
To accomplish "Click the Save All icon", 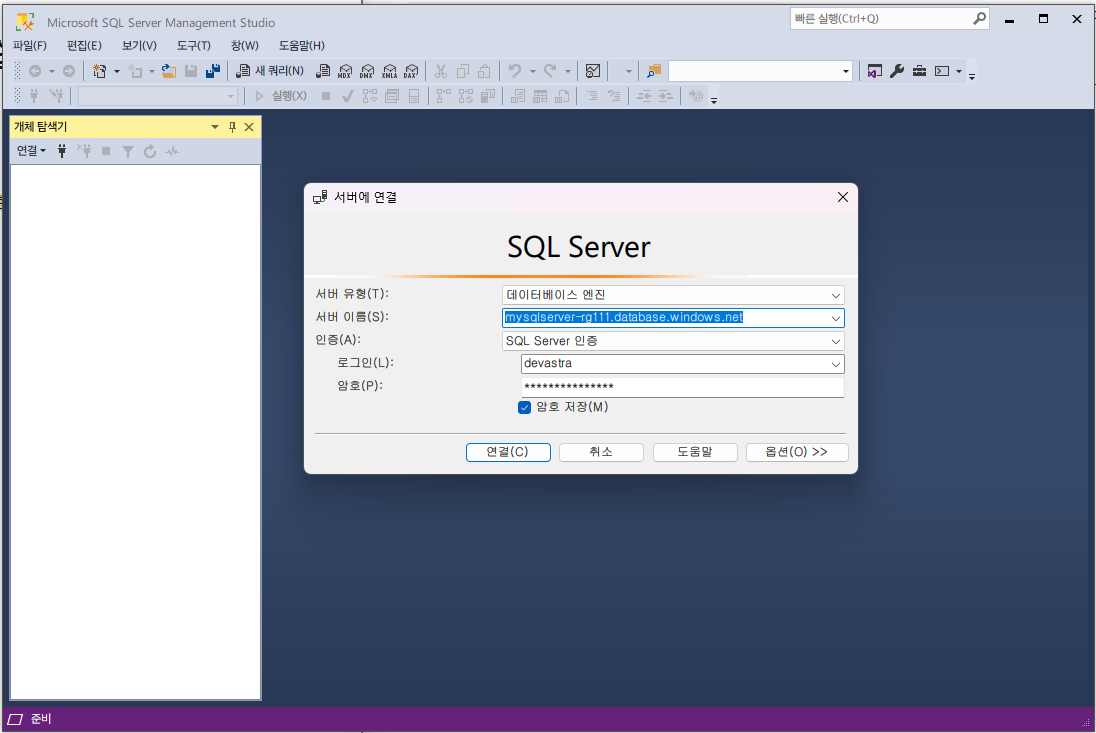I will pos(213,71).
